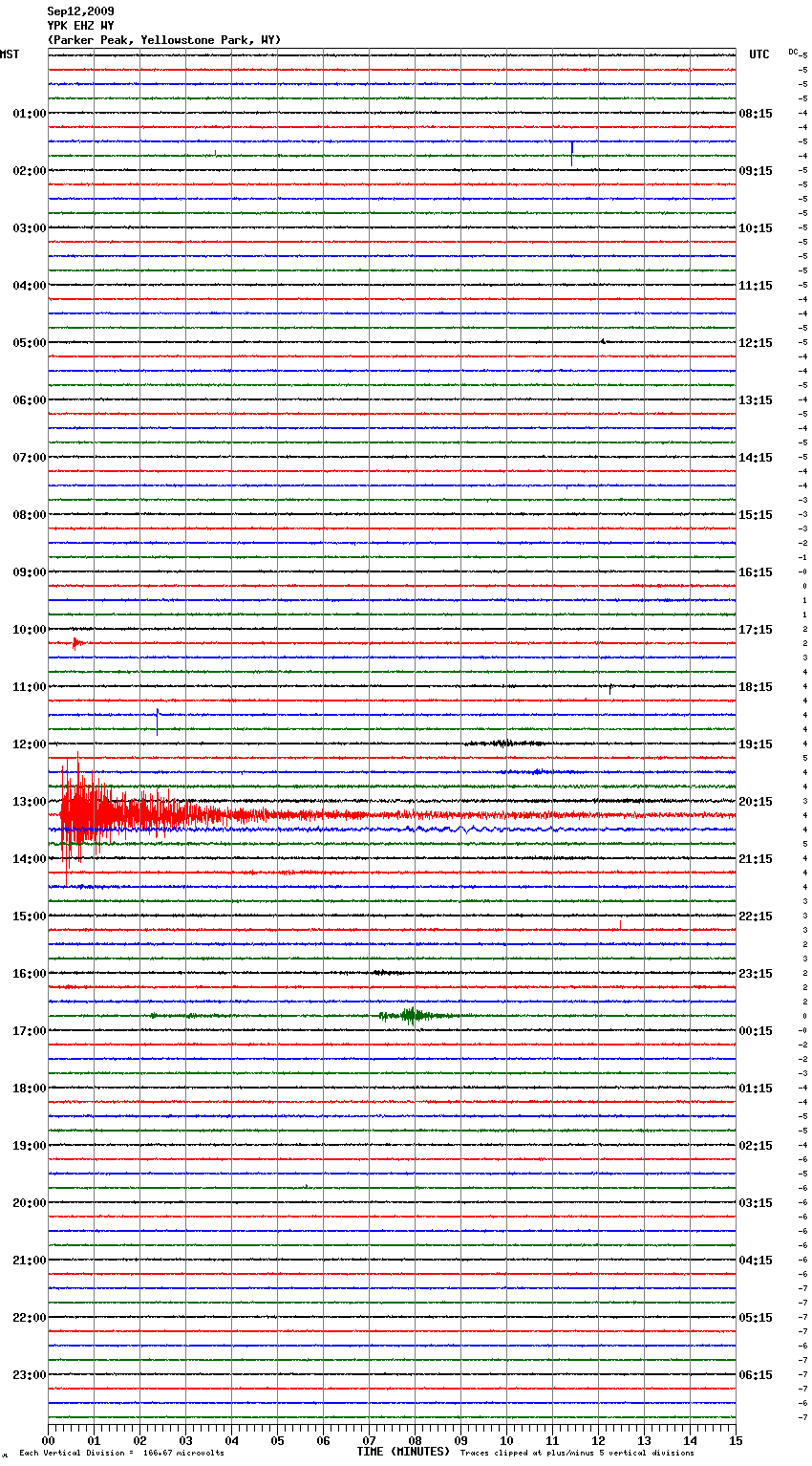Click the small red event on the 10:15 trace
The height and width of the screenshot is (1466, 812).
[x=77, y=644]
